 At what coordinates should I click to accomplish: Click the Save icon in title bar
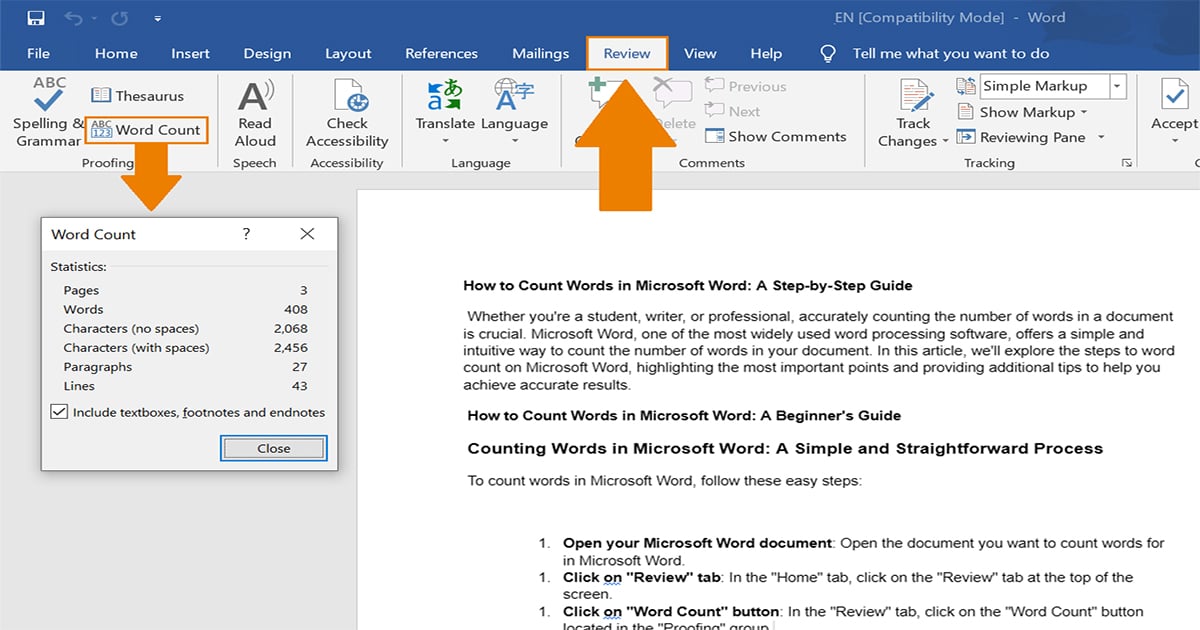(x=36, y=18)
